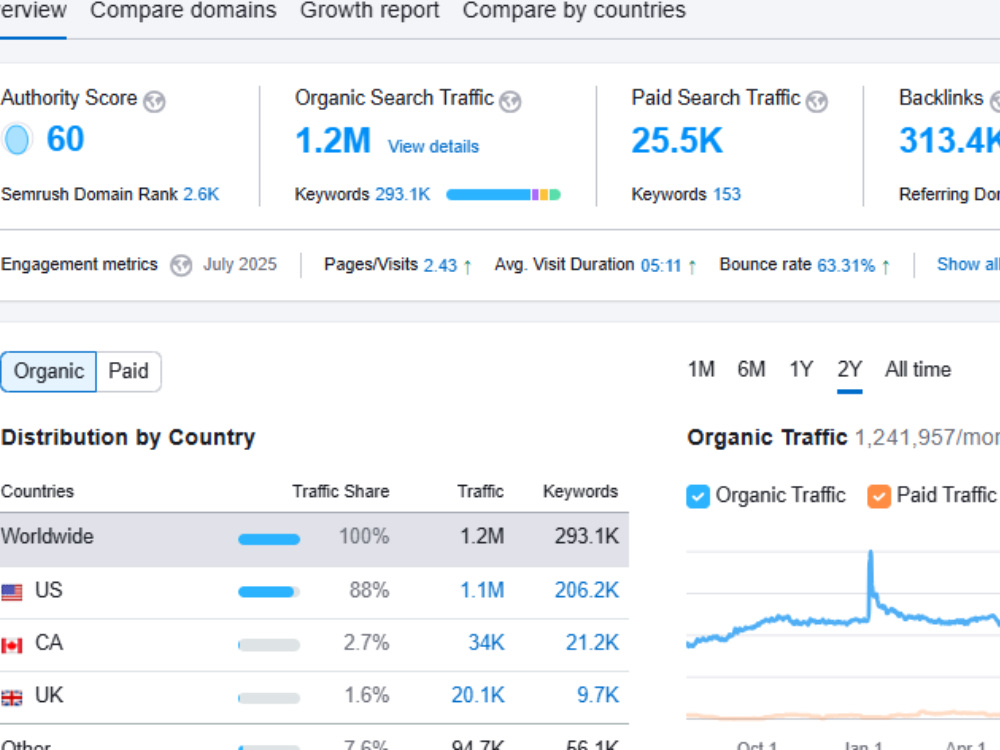The image size is (1000, 750).
Task: Click UK traffic value 20.1K
Action: 478,695
